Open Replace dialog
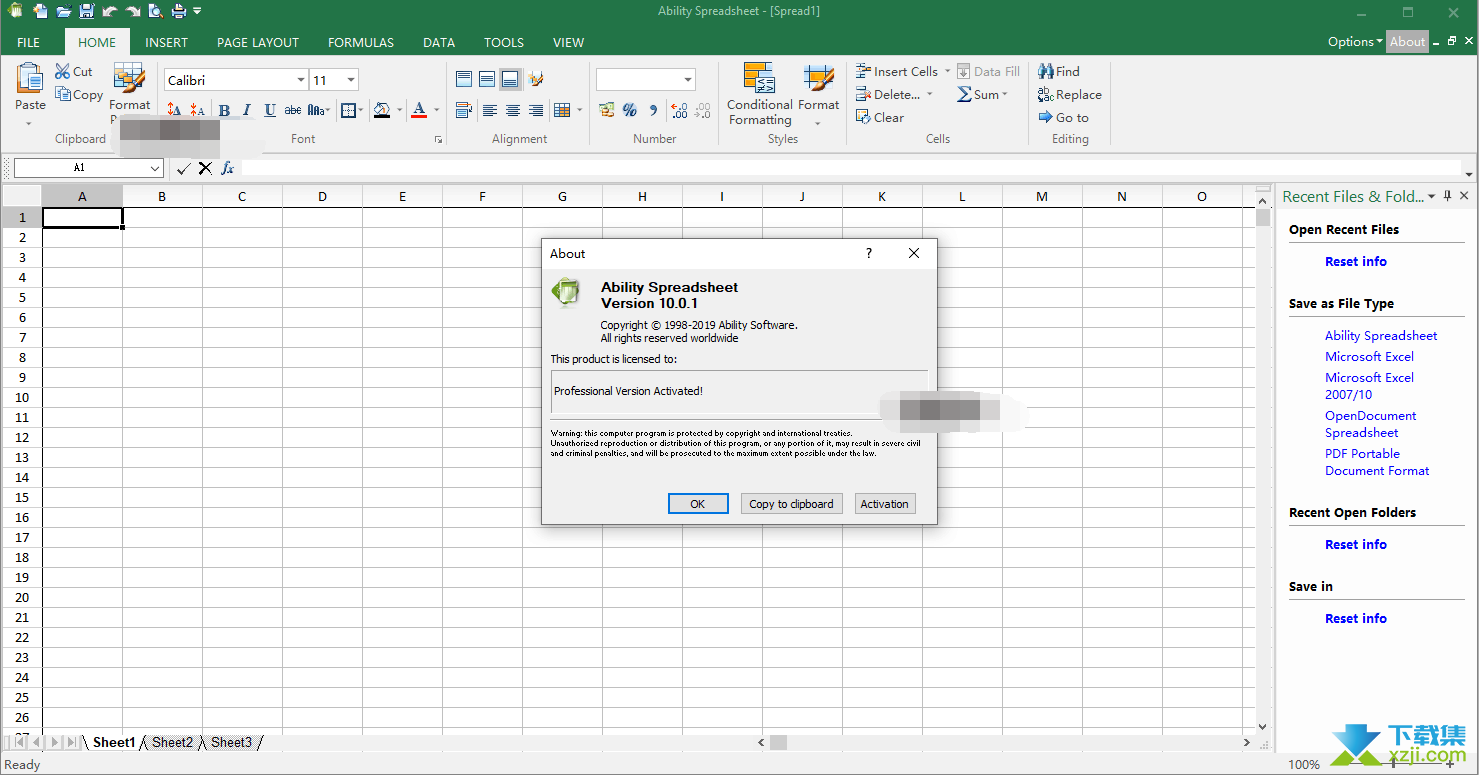This screenshot has height=775, width=1479. coord(1070,94)
